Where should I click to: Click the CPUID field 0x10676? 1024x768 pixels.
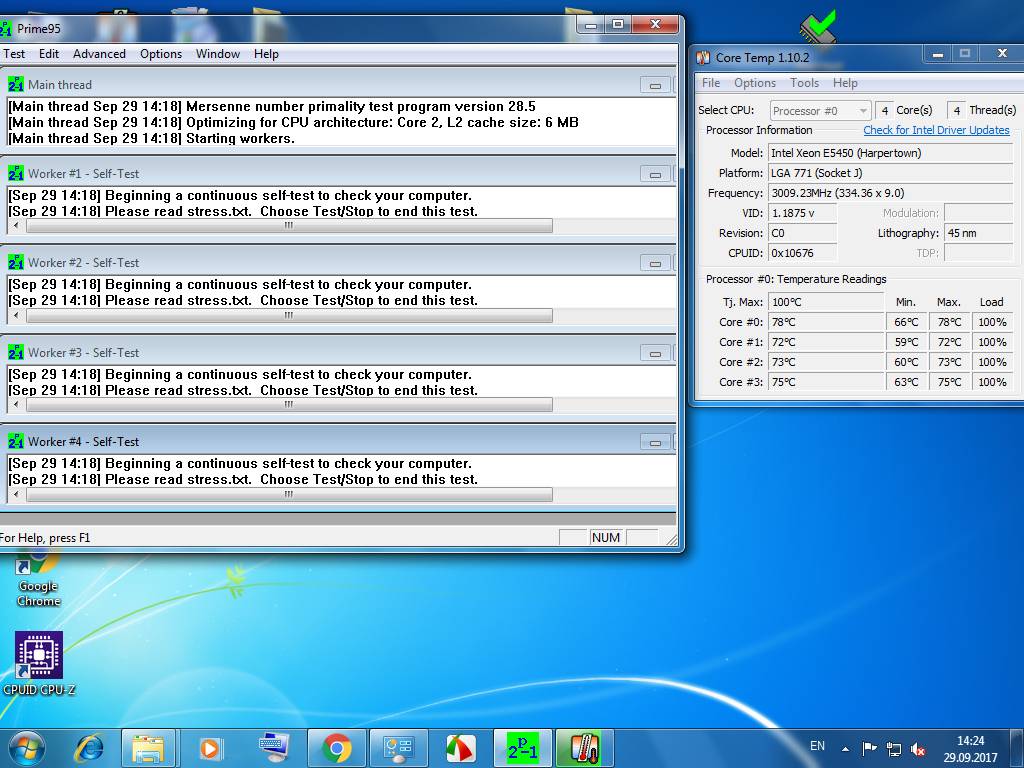[802, 253]
